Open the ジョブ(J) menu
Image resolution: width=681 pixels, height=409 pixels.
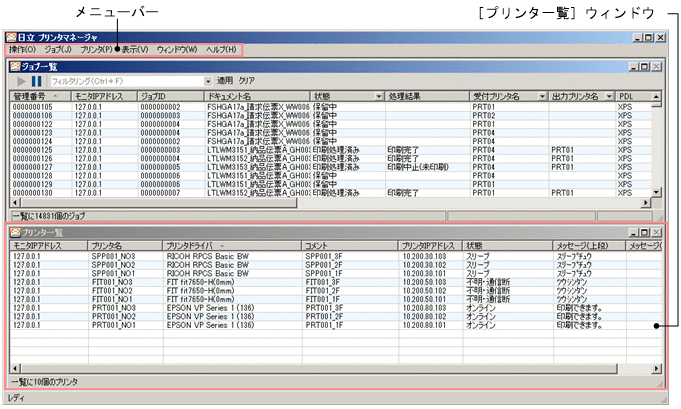pos(58,49)
